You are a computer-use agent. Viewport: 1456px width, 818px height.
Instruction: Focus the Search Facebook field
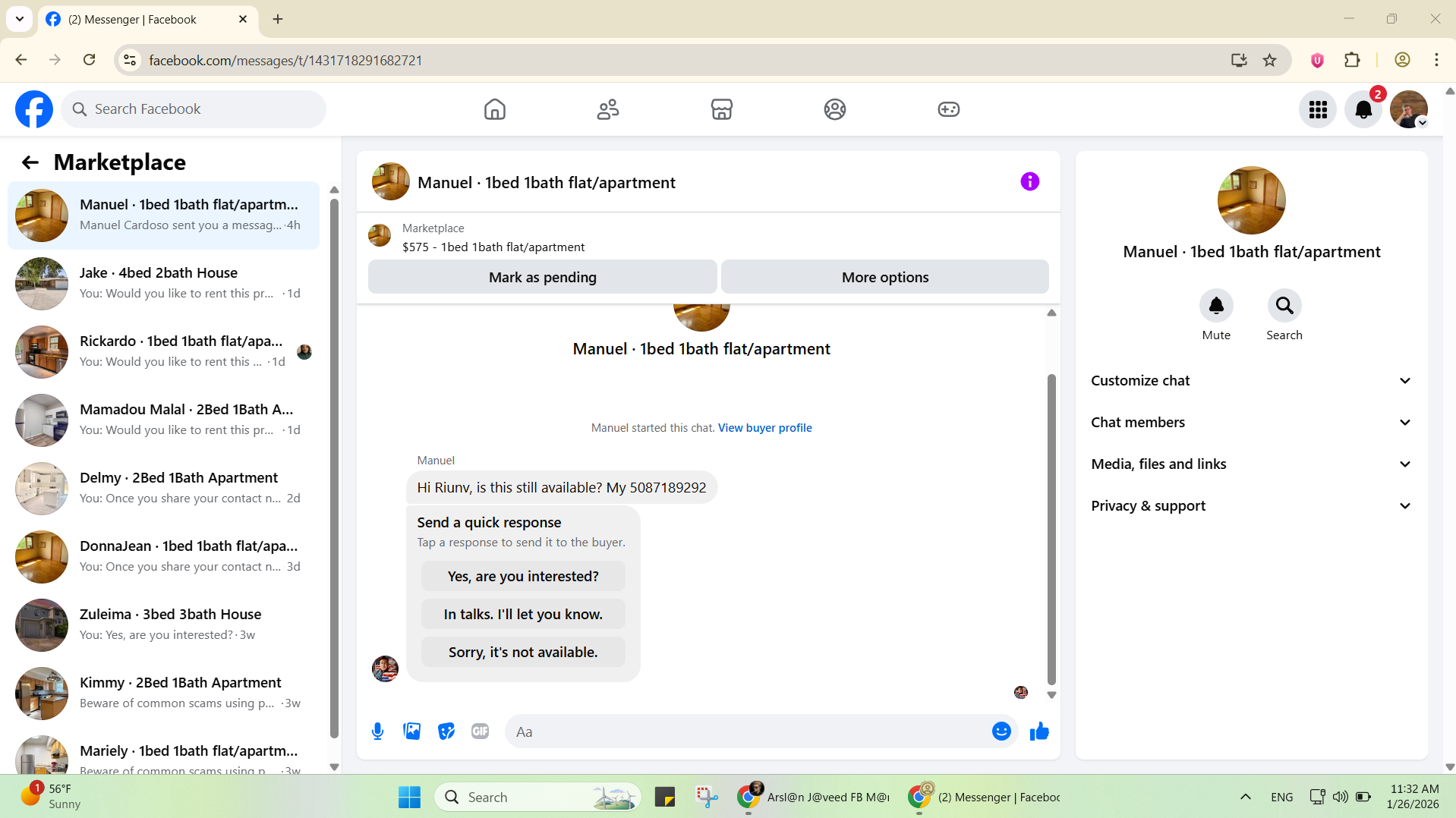[194, 109]
